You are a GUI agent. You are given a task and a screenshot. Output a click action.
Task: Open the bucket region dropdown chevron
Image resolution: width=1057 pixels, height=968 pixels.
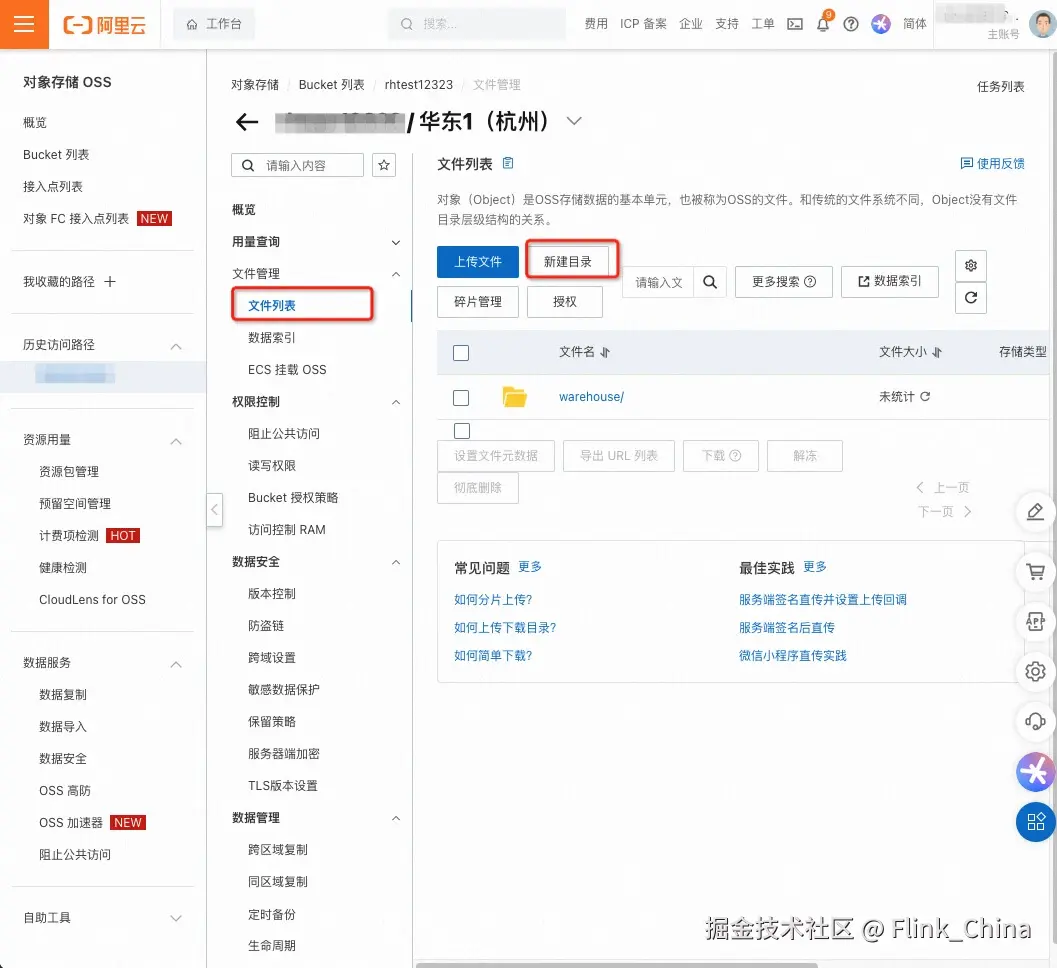[574, 121]
